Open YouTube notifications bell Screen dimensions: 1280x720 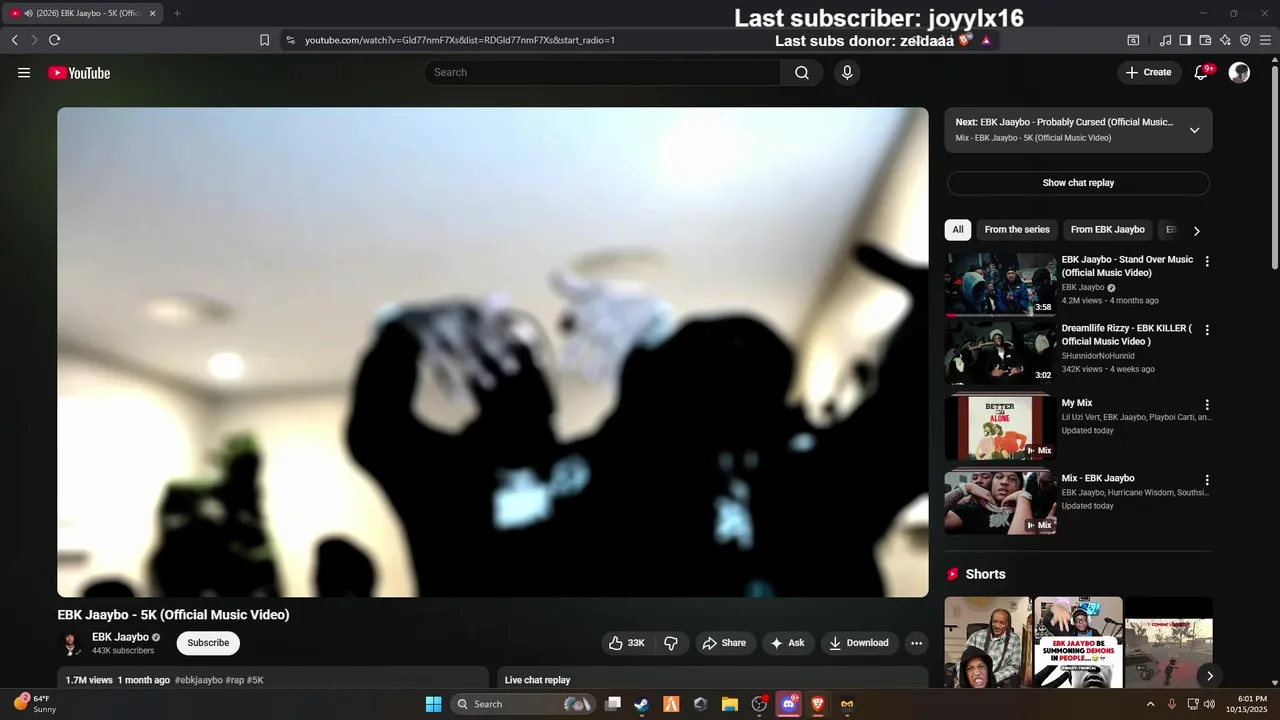coord(1202,72)
